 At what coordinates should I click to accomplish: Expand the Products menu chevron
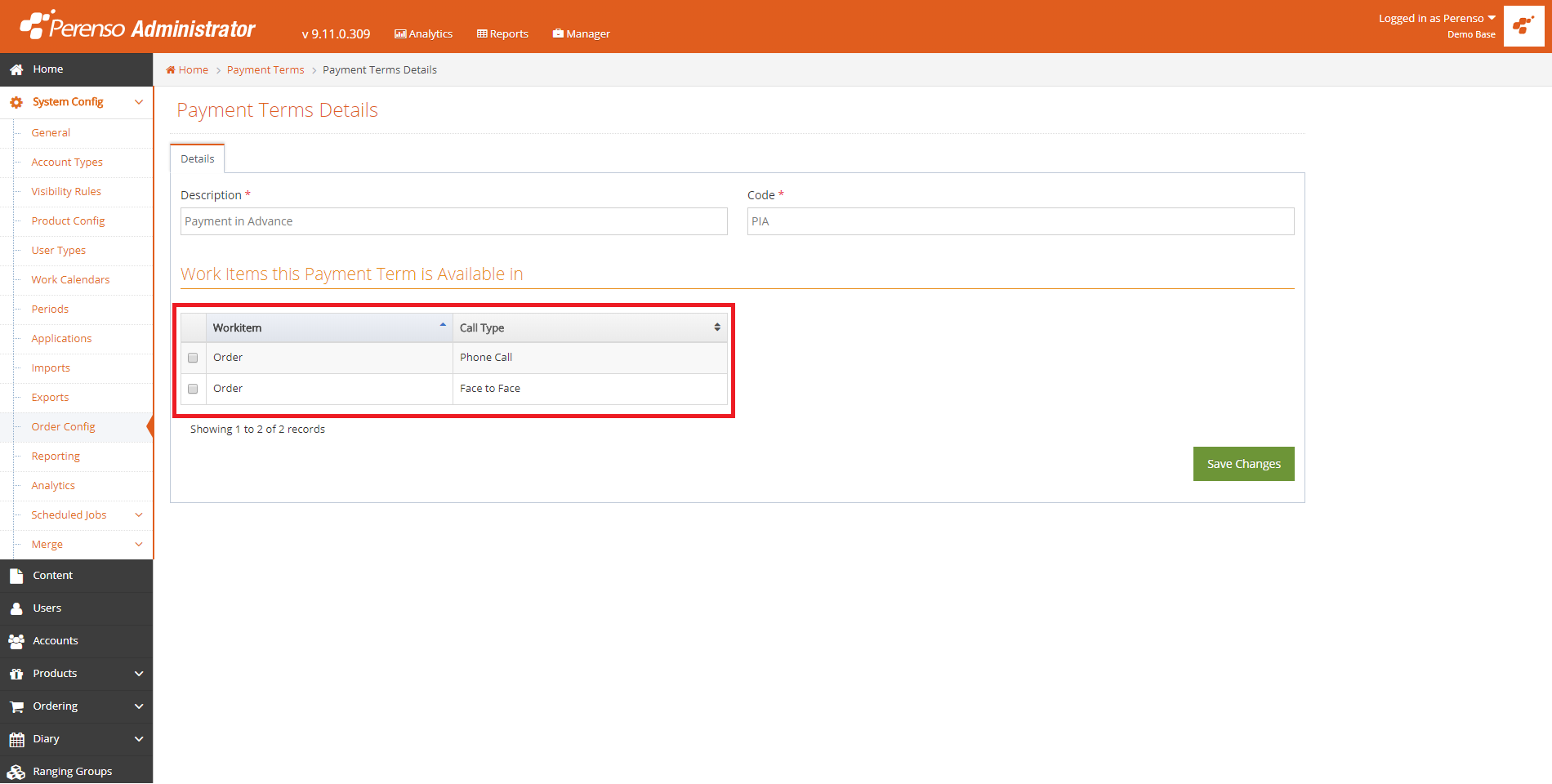click(x=139, y=674)
